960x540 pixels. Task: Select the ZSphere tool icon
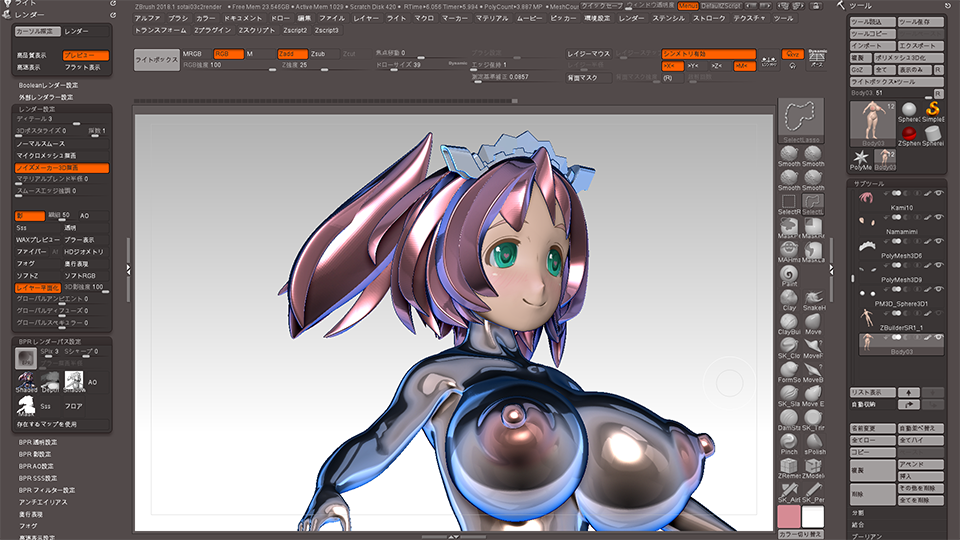pos(909,135)
